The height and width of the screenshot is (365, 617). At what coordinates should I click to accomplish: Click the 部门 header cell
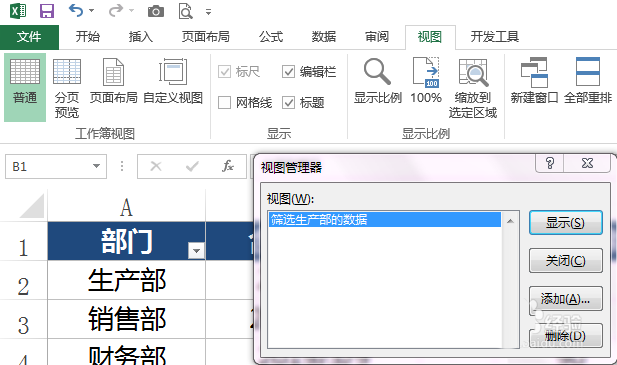(x=126, y=241)
